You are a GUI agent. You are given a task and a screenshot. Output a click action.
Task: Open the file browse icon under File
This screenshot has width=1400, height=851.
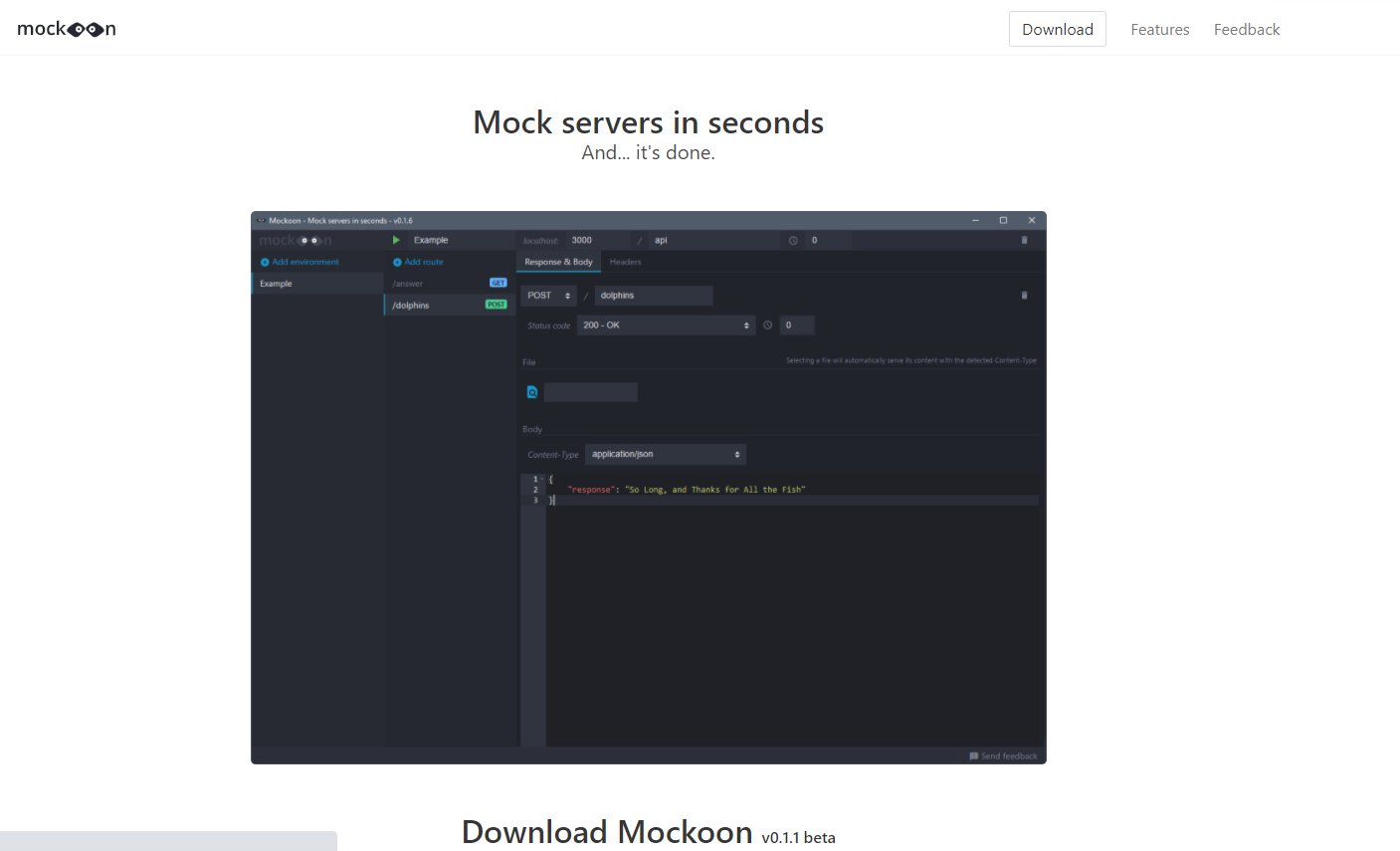tap(532, 392)
